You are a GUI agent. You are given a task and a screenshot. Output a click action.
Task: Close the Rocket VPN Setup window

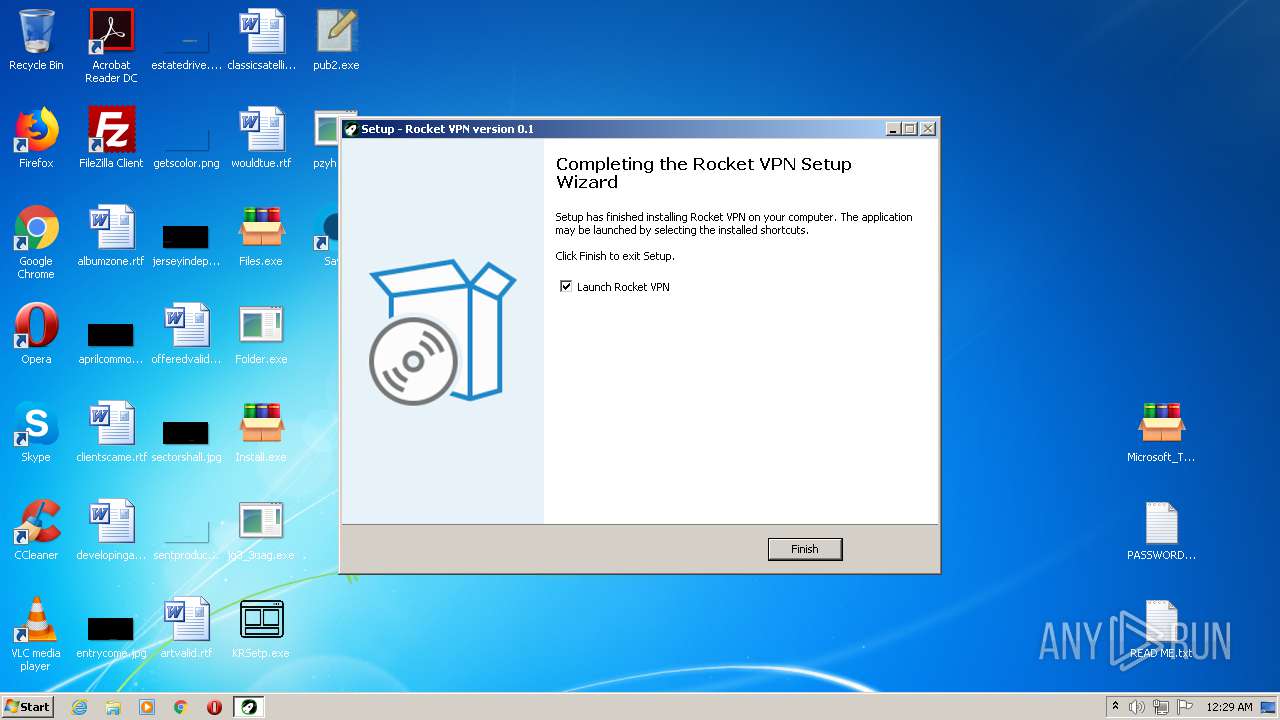[x=927, y=129]
